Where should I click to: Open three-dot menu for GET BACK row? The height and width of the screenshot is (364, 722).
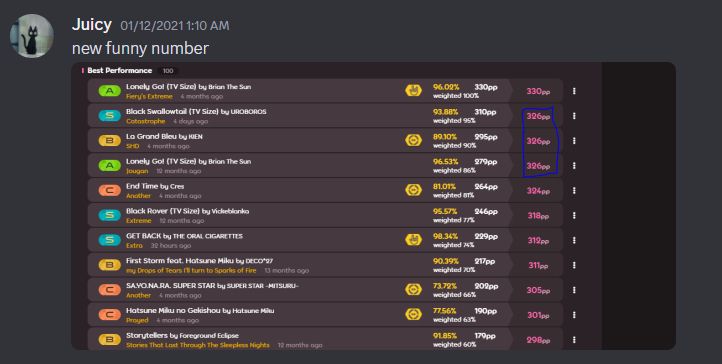[574, 240]
